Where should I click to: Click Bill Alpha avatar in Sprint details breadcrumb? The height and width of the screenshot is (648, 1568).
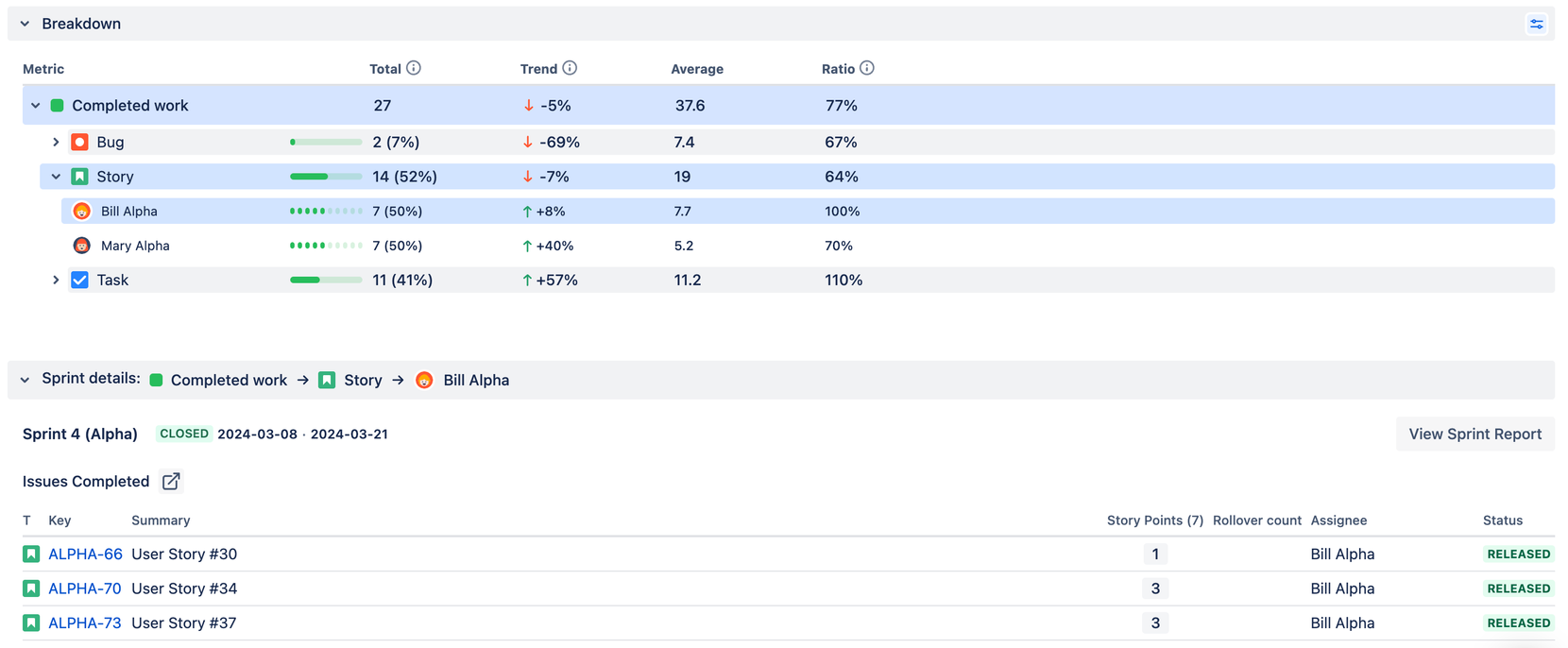coord(425,380)
